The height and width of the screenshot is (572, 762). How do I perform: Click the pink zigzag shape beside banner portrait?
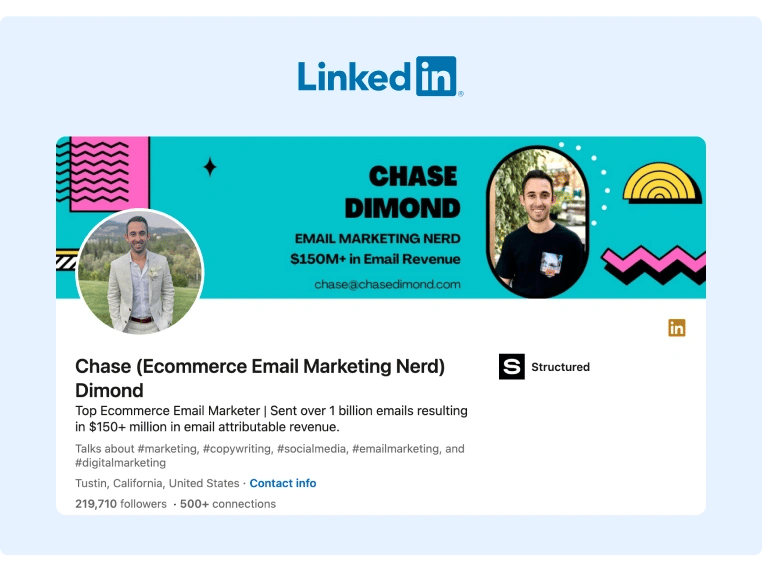pyautogui.click(x=653, y=264)
